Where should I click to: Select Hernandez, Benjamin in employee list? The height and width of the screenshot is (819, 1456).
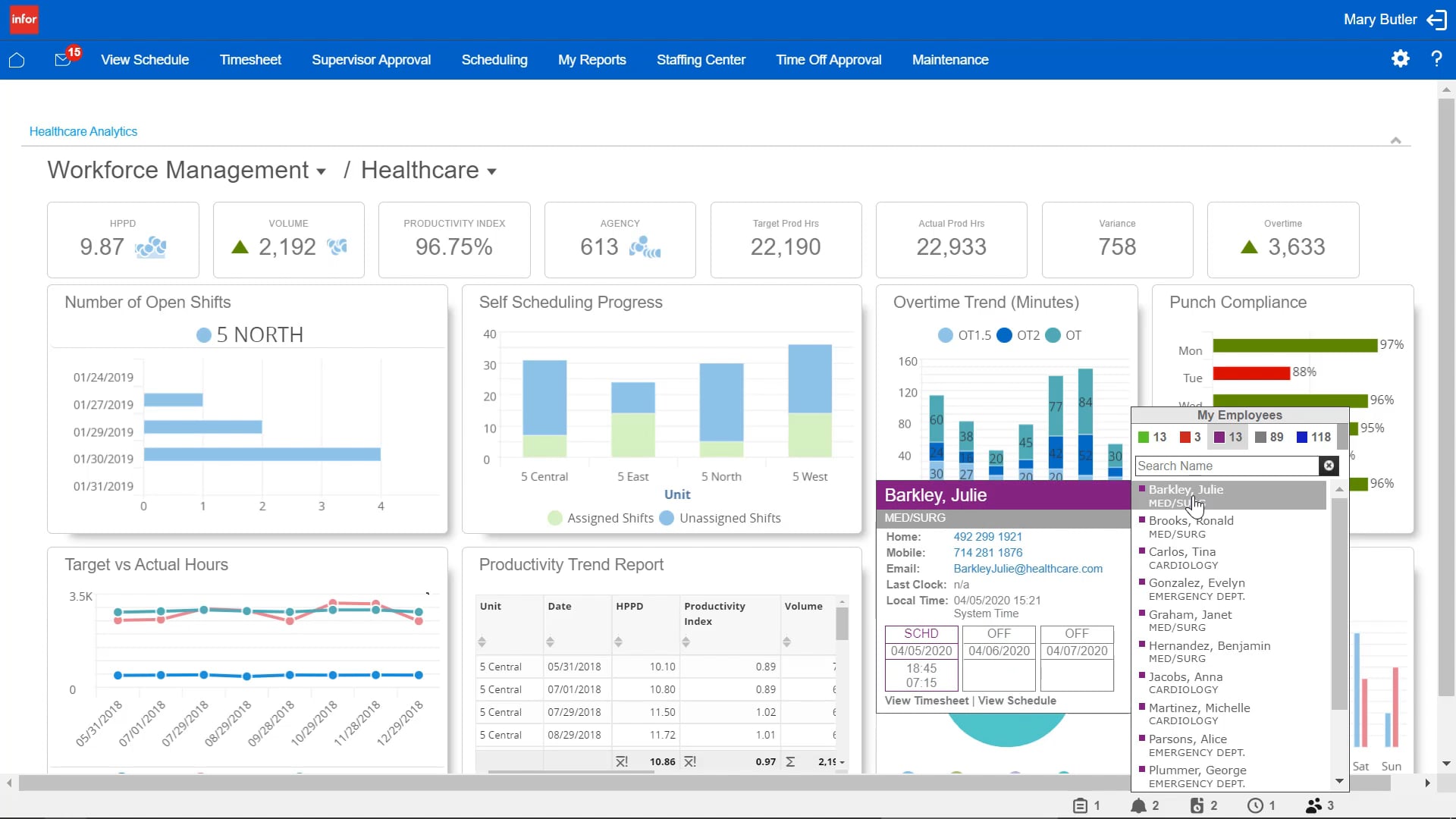point(1232,652)
